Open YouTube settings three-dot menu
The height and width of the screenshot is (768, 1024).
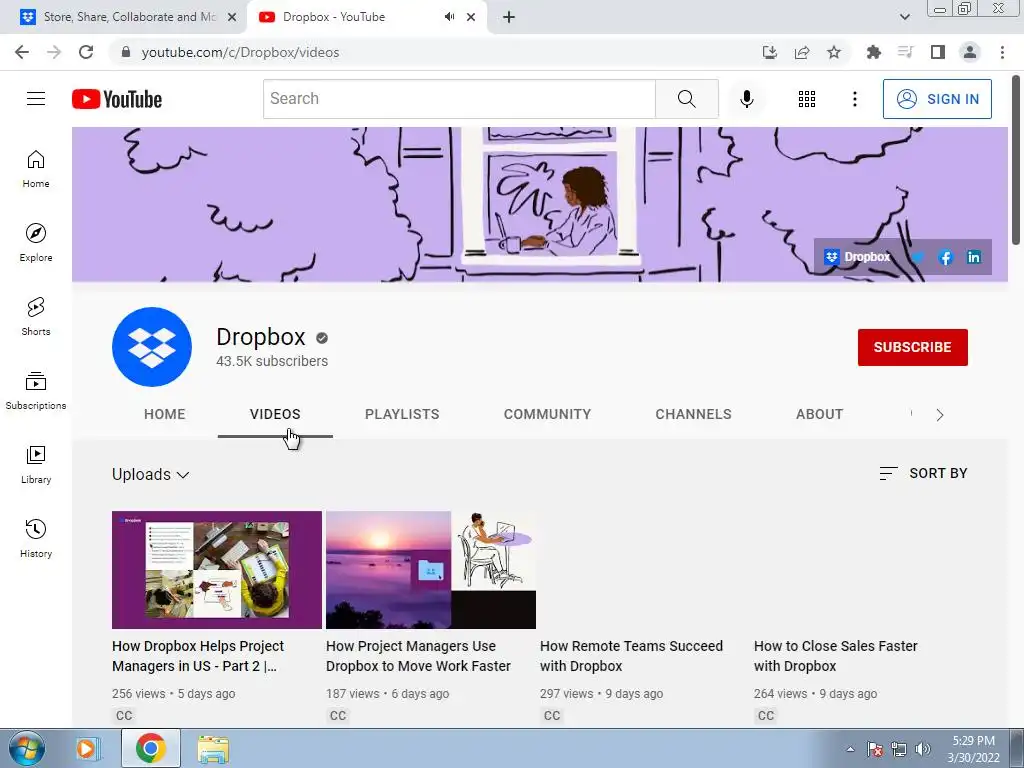(854, 99)
